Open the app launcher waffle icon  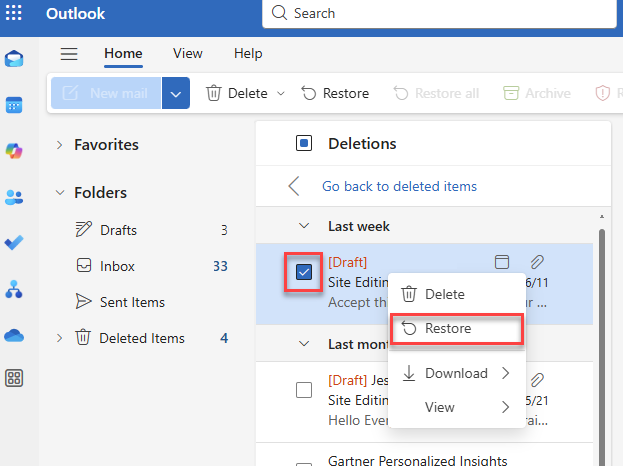pyautogui.click(x=15, y=14)
